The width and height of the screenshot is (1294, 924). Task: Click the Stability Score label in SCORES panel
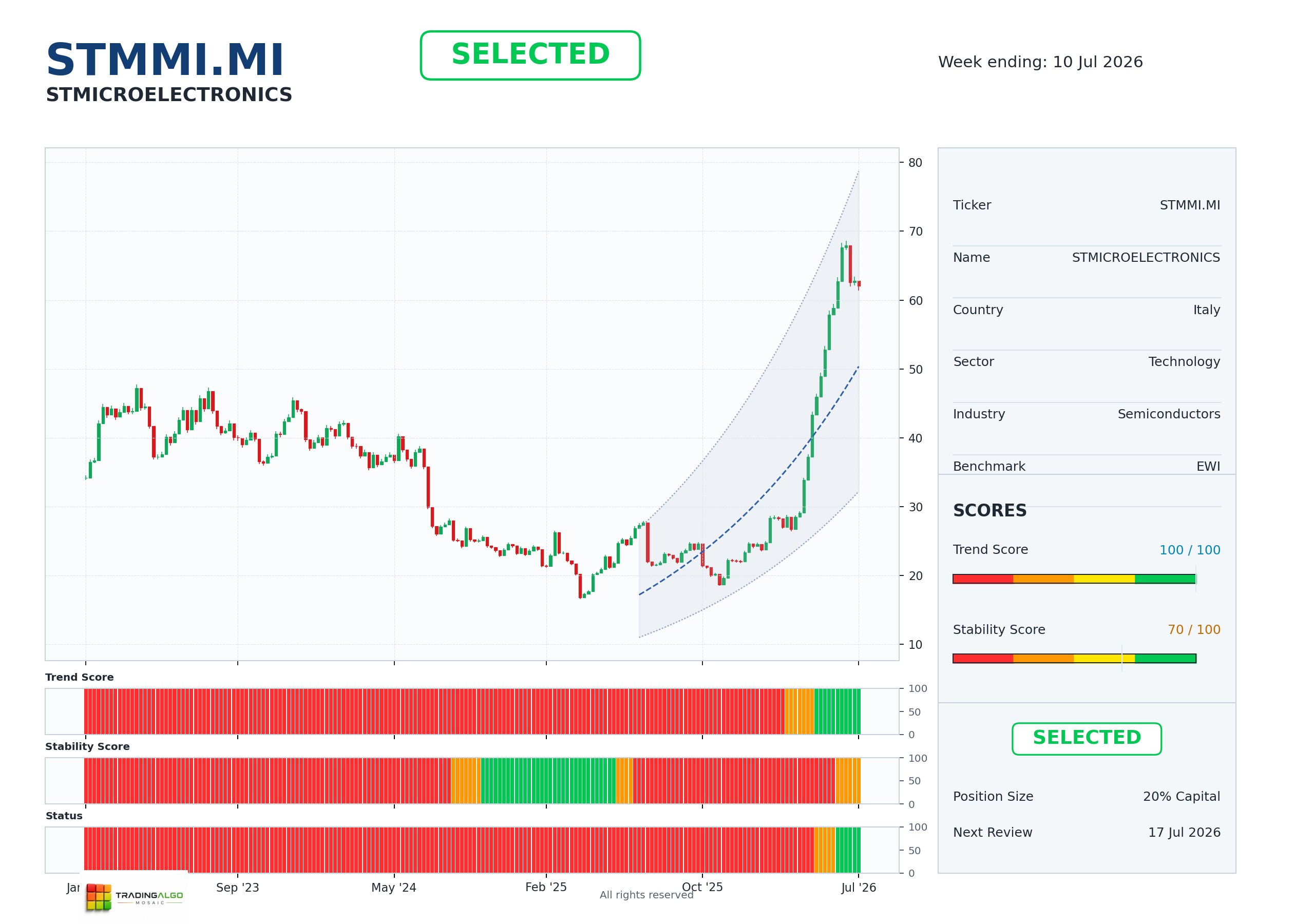click(999, 630)
